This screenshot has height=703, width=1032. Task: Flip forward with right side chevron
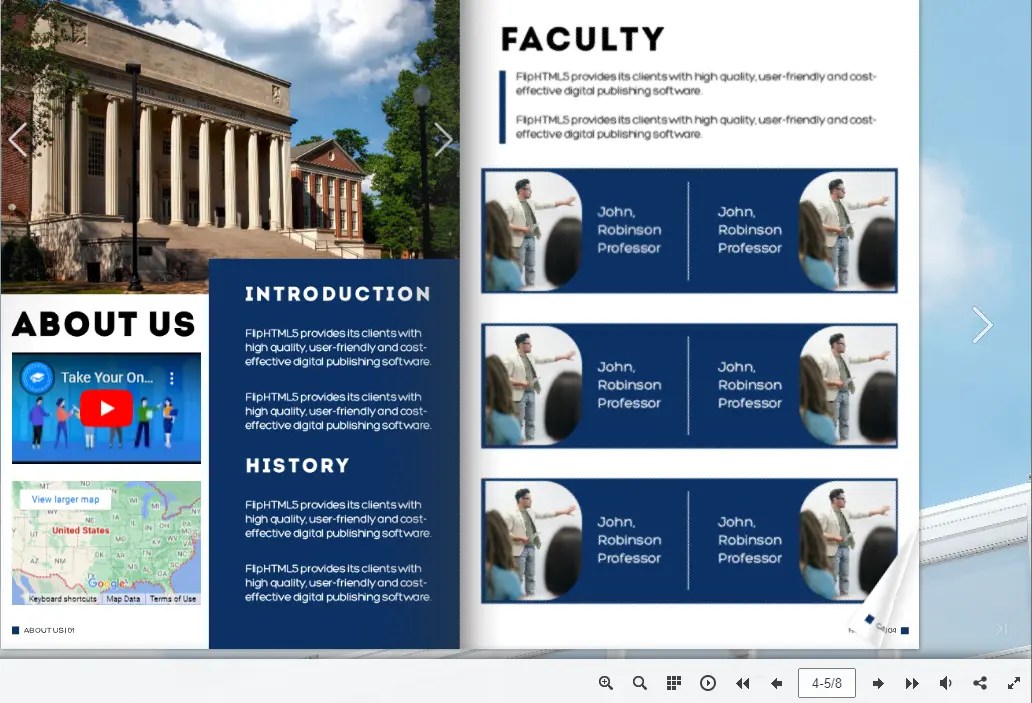point(982,325)
